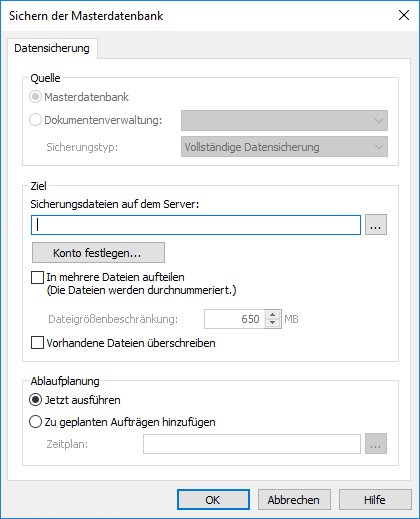The height and width of the screenshot is (519, 420).
Task: Select Zu geplanten Aufträgen hinzufügen option
Action: (35, 422)
